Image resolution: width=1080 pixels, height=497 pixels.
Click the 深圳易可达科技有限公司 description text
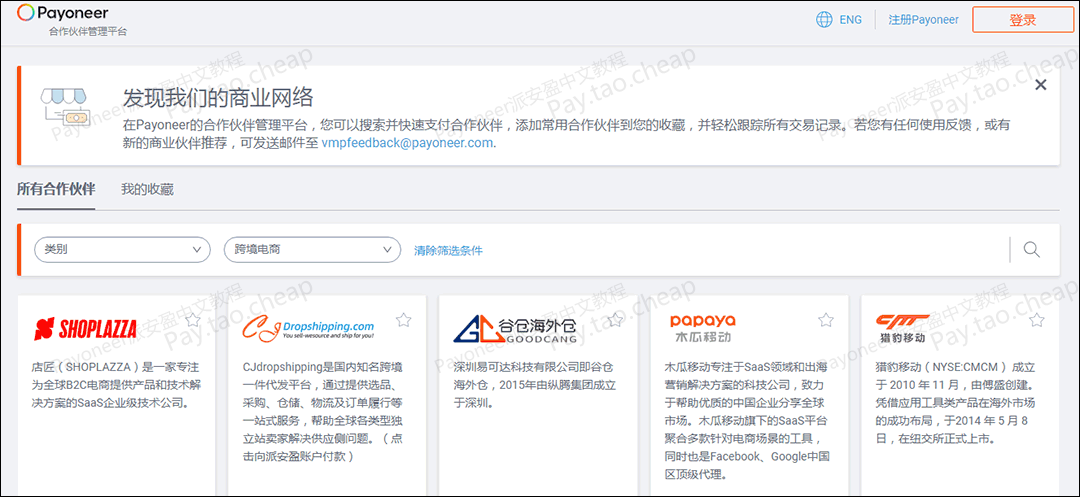tap(534, 385)
